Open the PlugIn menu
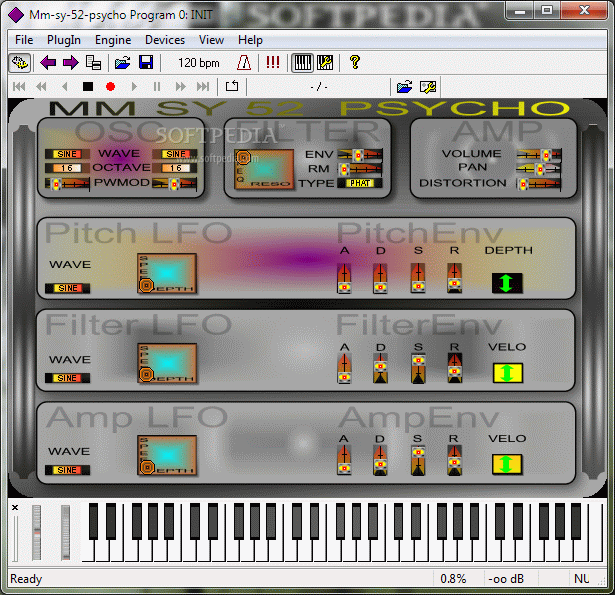 (64, 40)
